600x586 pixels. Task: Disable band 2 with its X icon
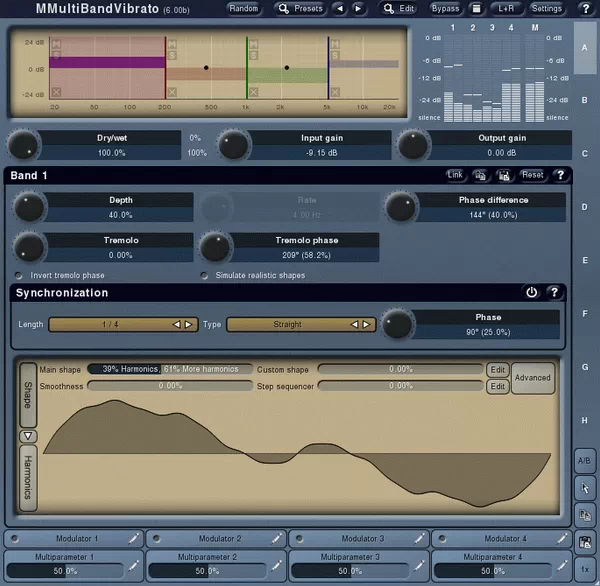(172, 92)
